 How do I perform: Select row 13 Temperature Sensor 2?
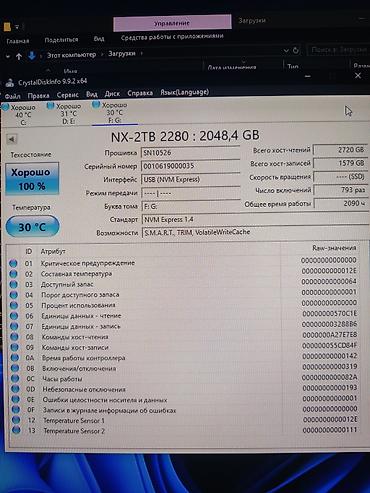click(x=183, y=430)
